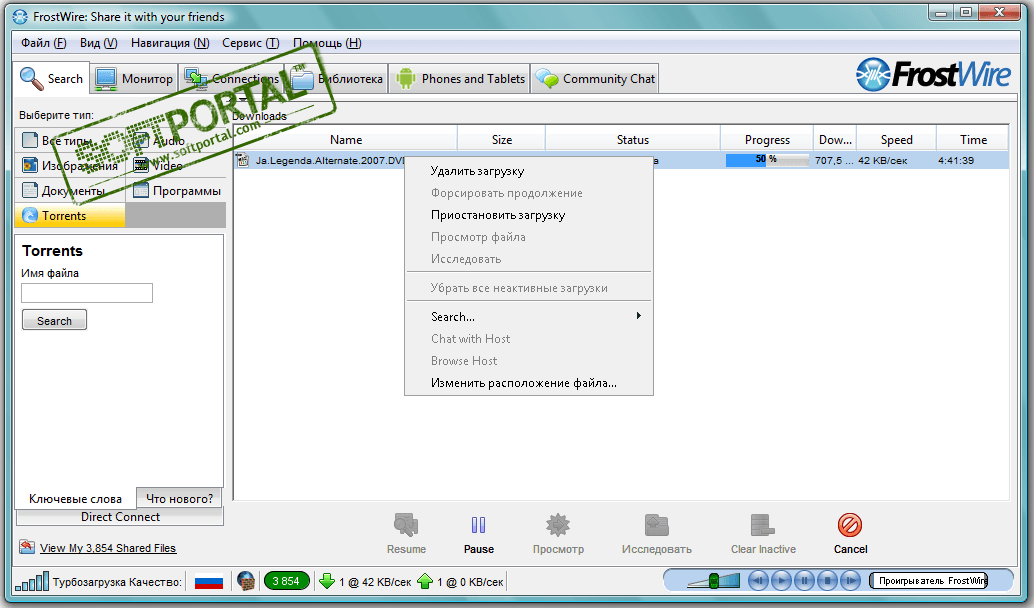1034x608 pixels.
Task: Click the Просмотр preview button
Action: [x=559, y=534]
